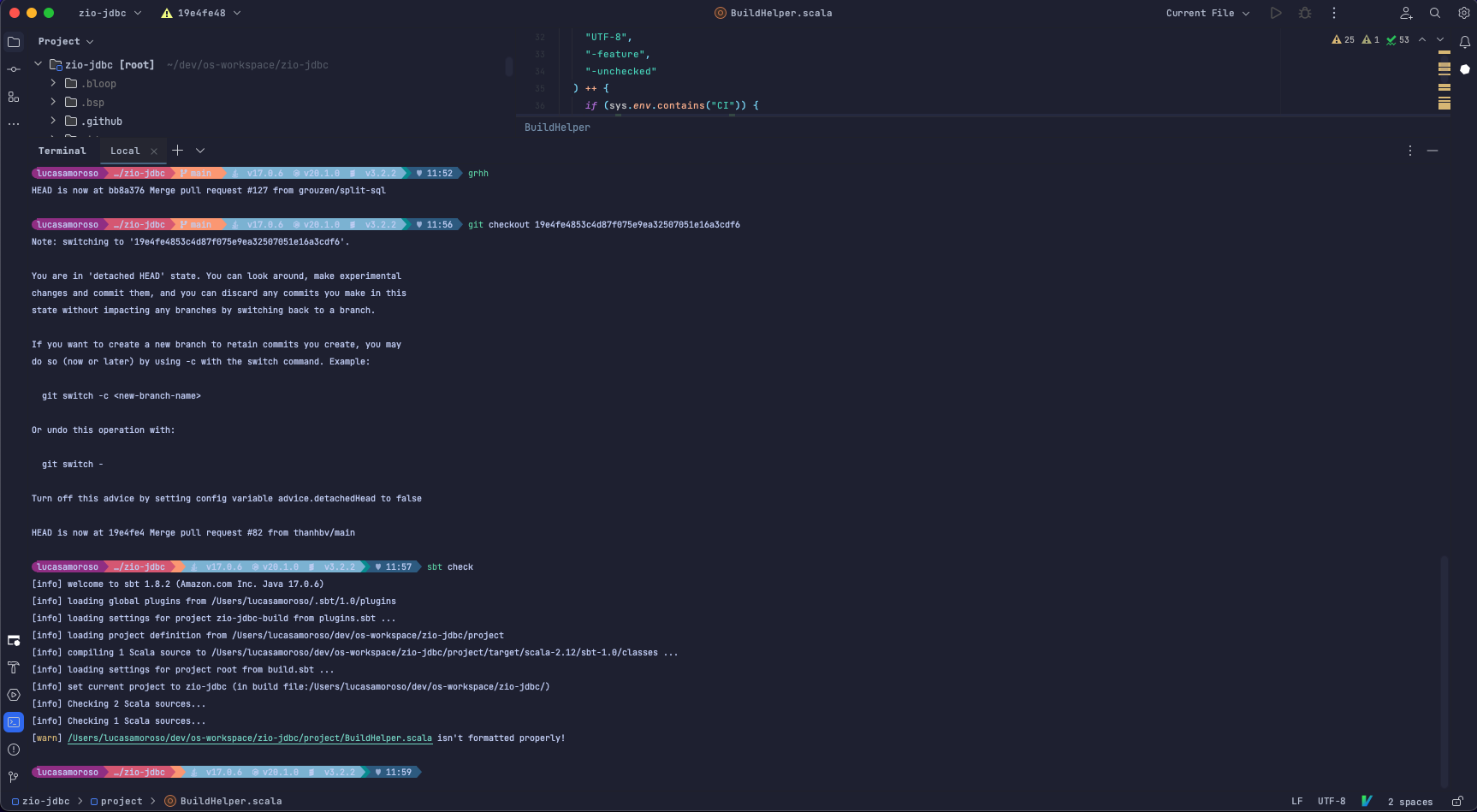This screenshot has height=812, width=1477.
Task: Click the UTF-8 encoding indicator
Action: tap(1332, 802)
